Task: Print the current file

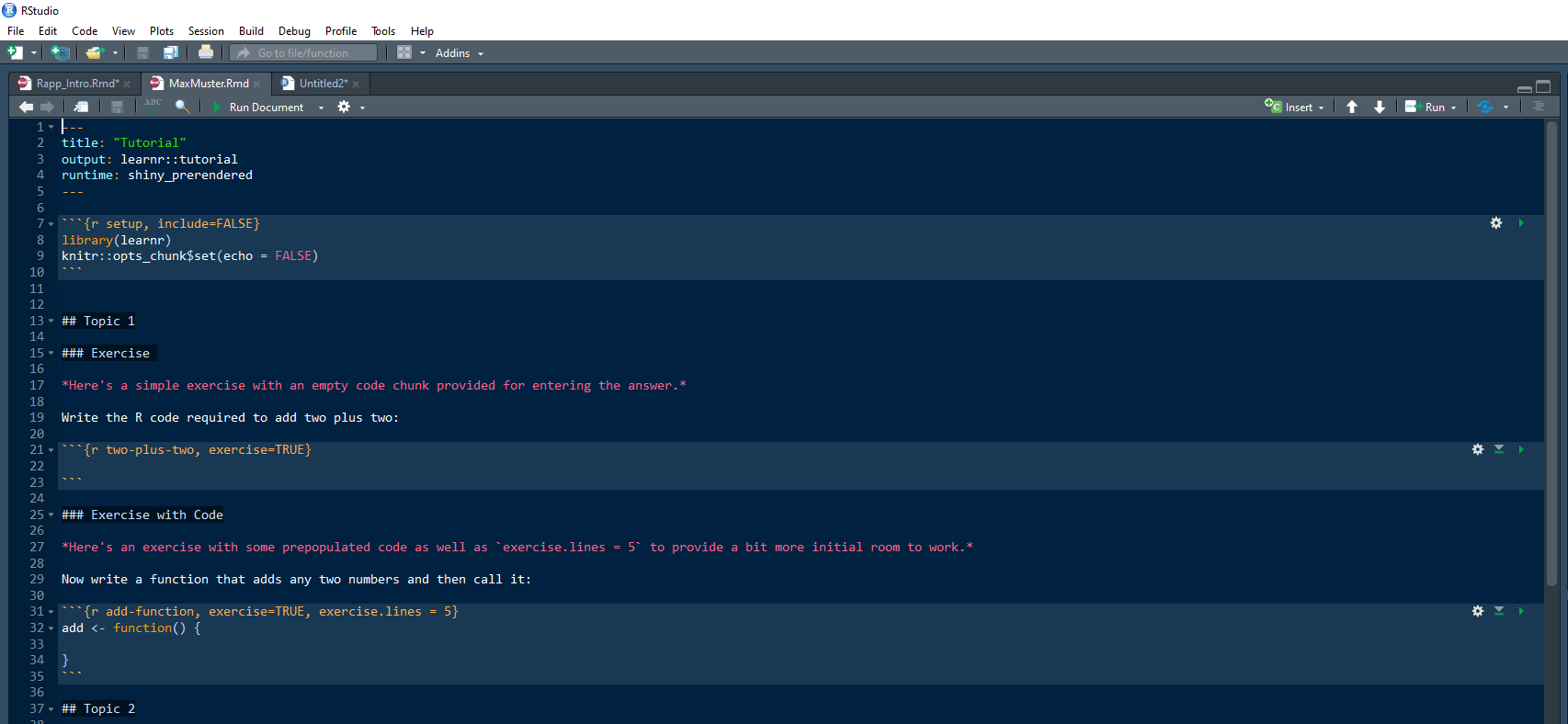Action: pos(206,53)
